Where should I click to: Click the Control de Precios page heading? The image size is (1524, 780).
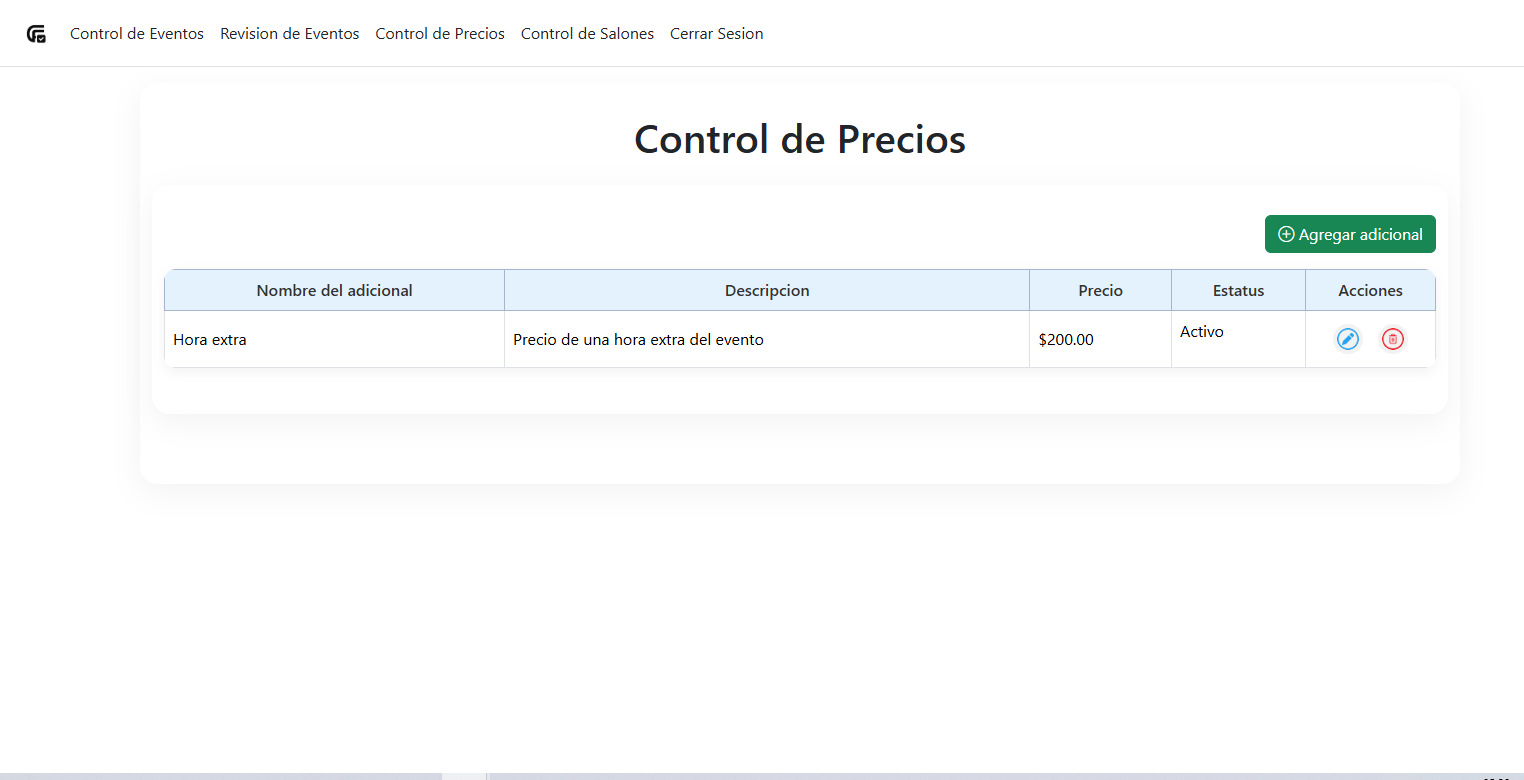tap(800, 139)
